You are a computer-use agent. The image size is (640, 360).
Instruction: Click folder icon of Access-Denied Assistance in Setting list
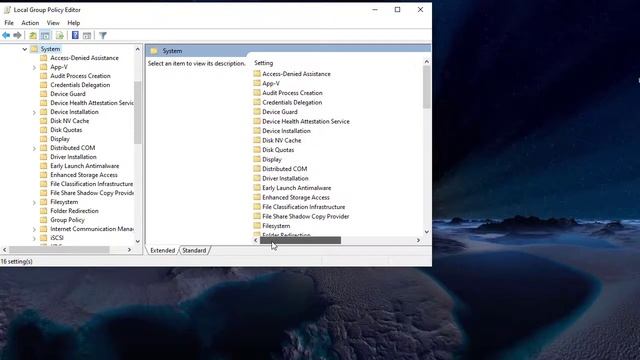(x=257, y=73)
